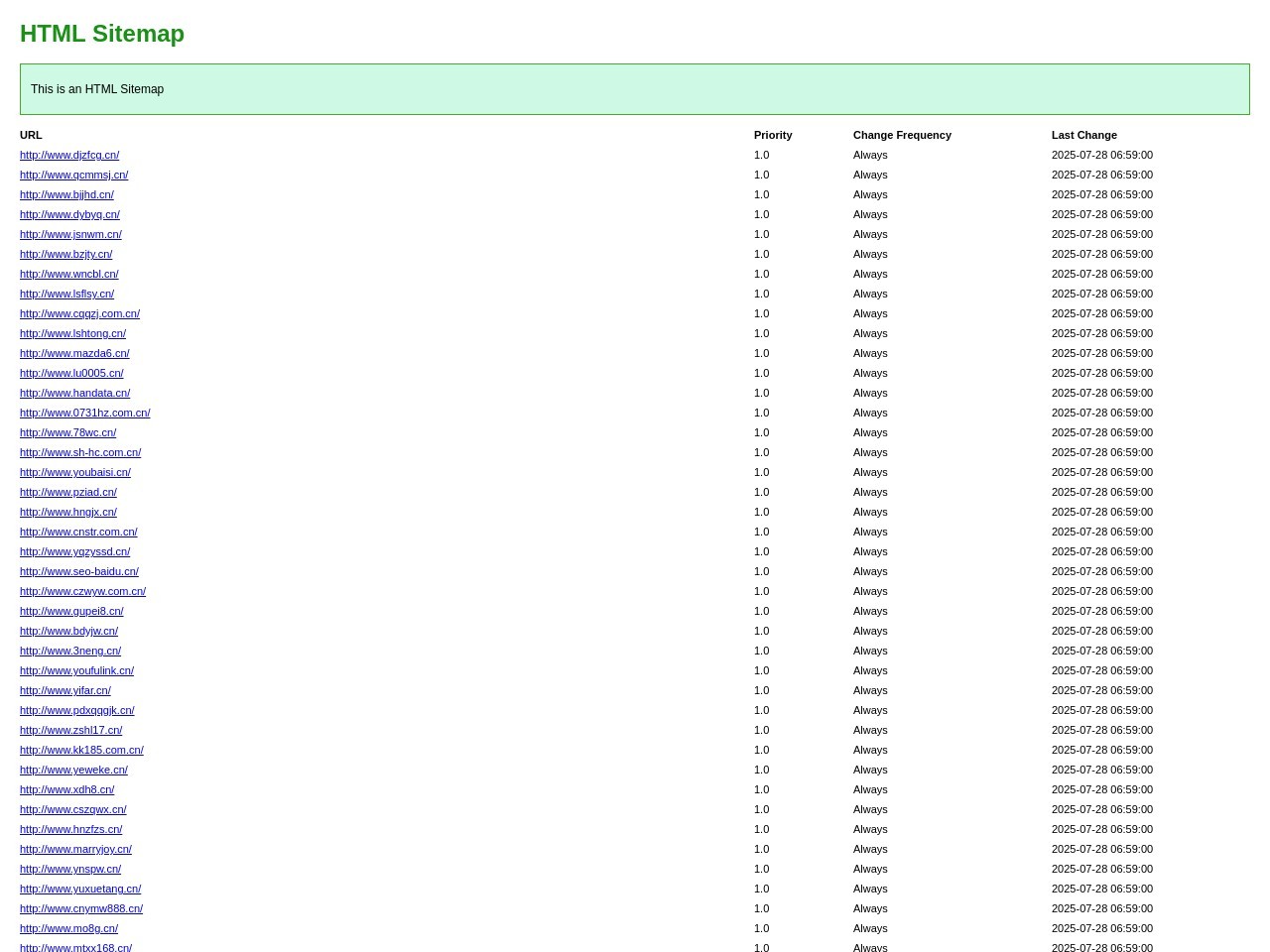Follow the www.marryjoy.cn link
Image resolution: width=1270 pixels, height=952 pixels.
pos(75,849)
